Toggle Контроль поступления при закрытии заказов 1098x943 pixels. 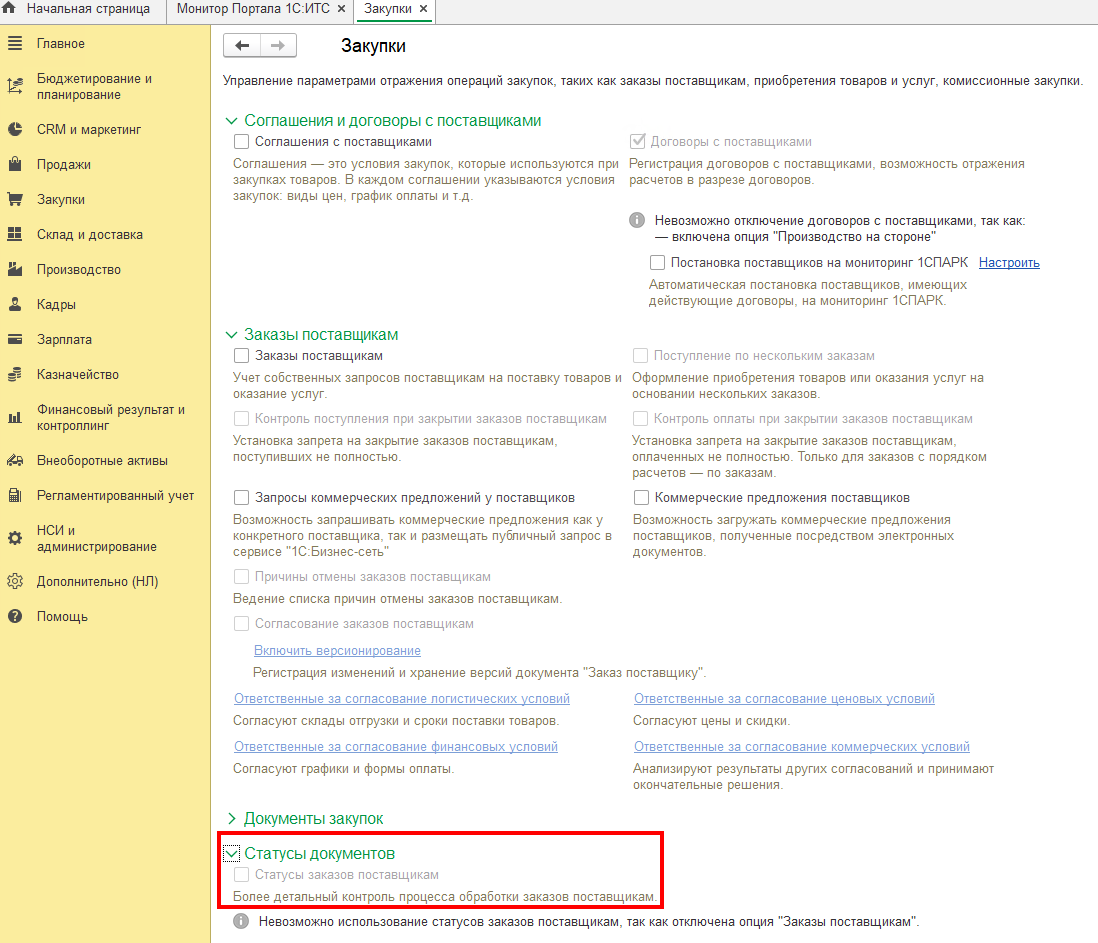pyautogui.click(x=242, y=419)
